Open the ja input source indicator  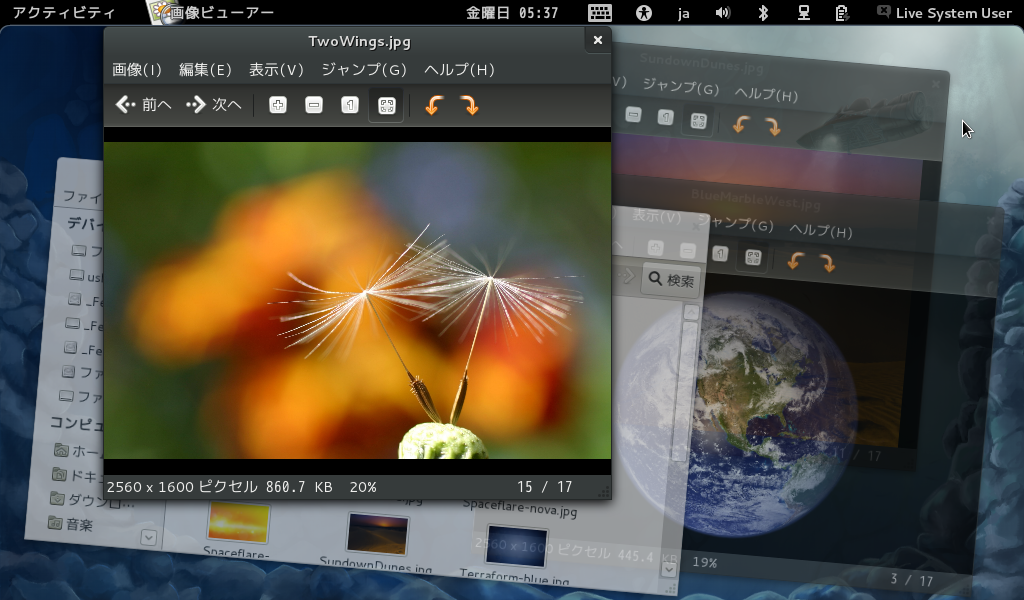(x=684, y=13)
